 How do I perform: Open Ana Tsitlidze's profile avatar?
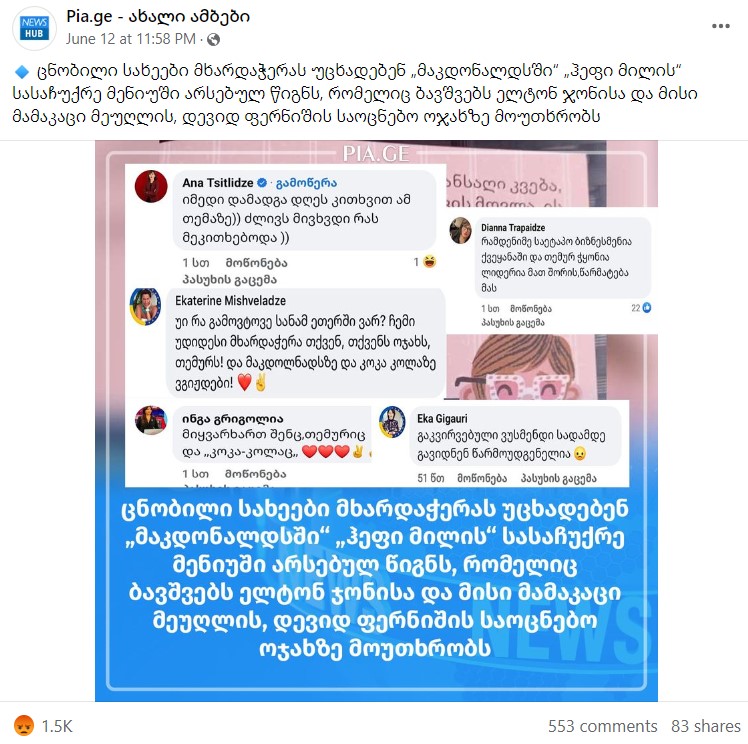click(x=151, y=186)
